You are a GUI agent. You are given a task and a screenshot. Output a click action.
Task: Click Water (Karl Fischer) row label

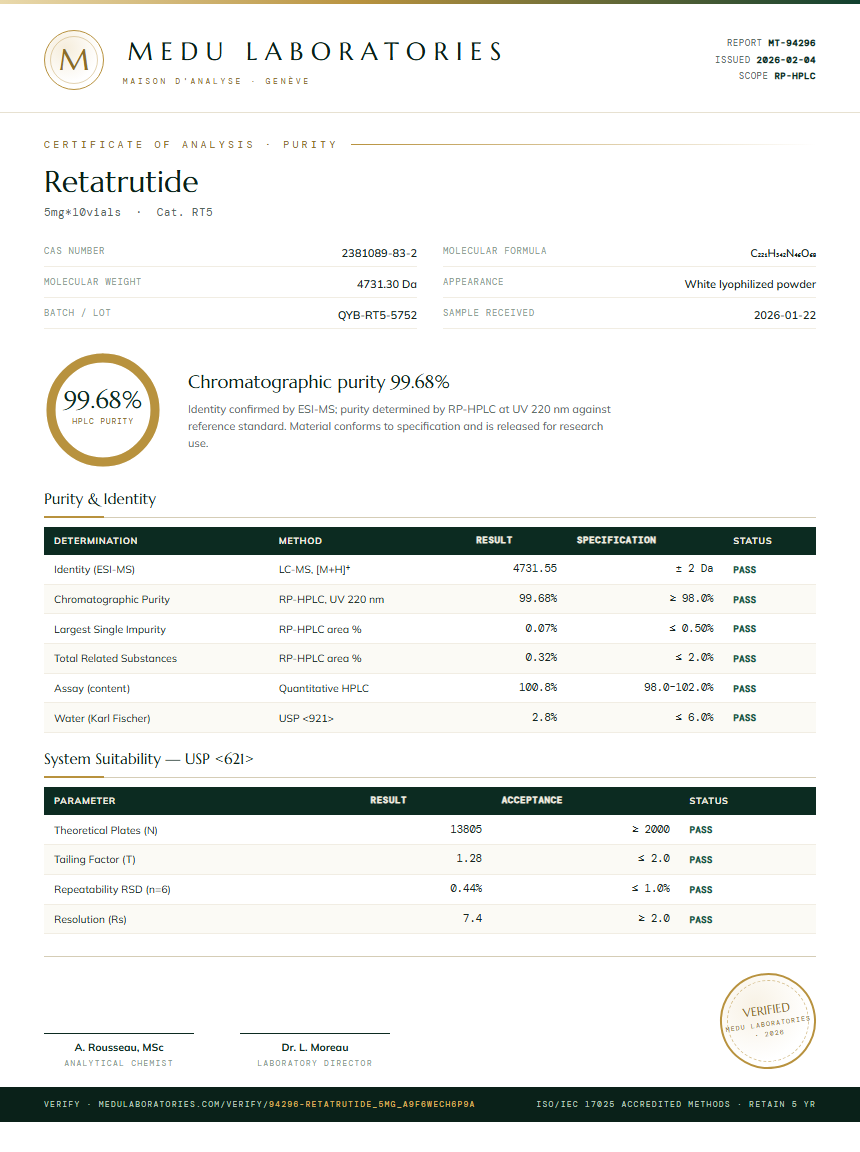tap(102, 719)
